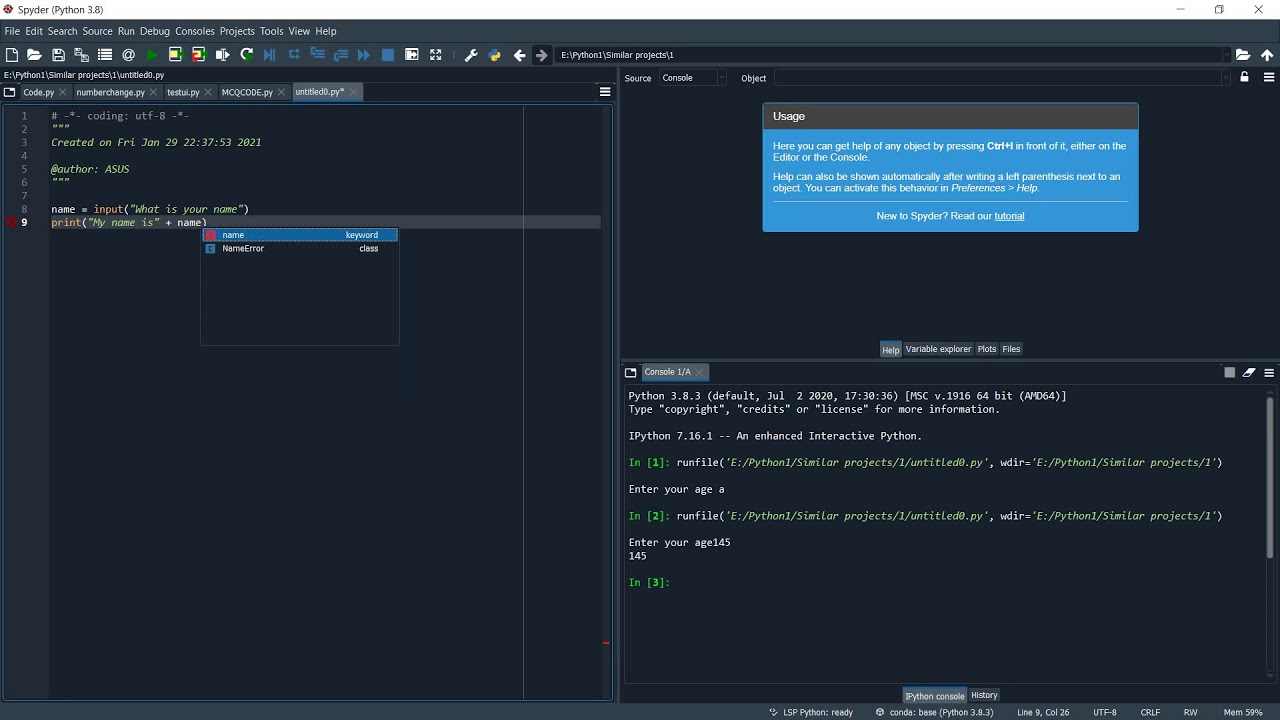The width and height of the screenshot is (1280, 720).
Task: Select 'name' keyword autocomplete suggestion
Action: pyautogui.click(x=300, y=235)
